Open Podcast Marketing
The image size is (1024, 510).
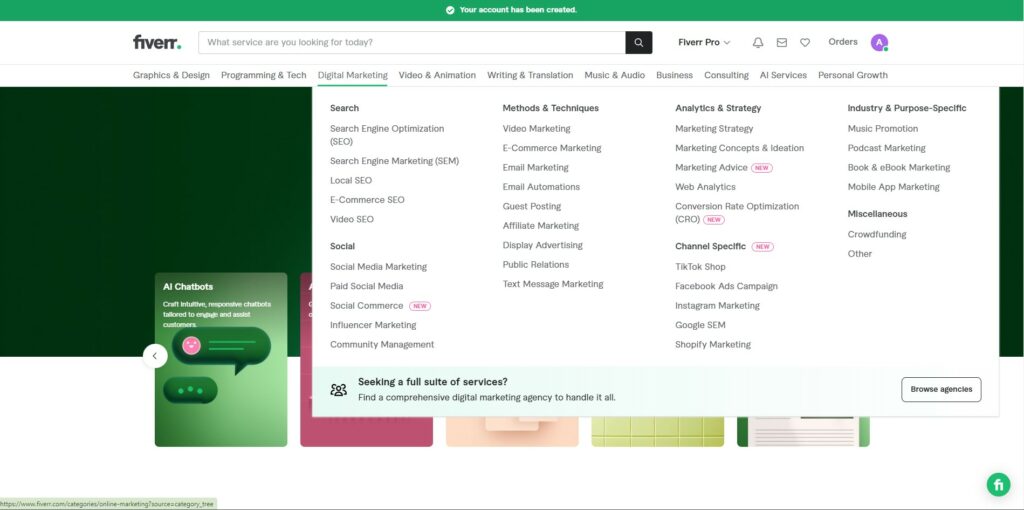(x=886, y=148)
